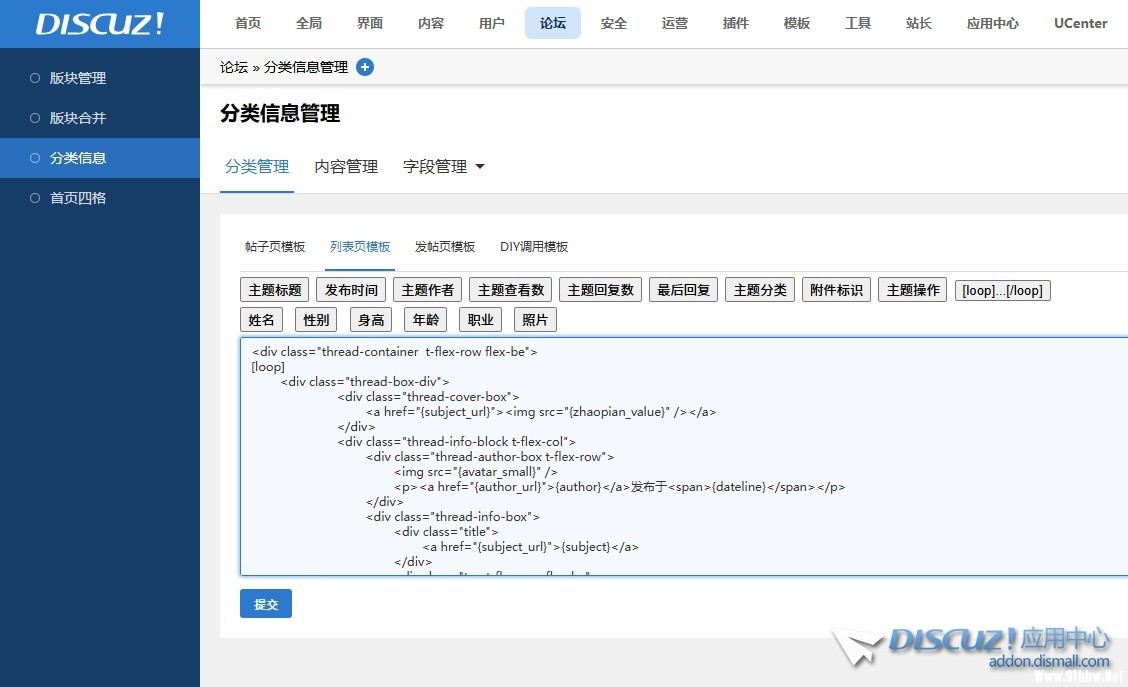Open the 论坛 top menu
The image size is (1128, 687).
tap(552, 23)
